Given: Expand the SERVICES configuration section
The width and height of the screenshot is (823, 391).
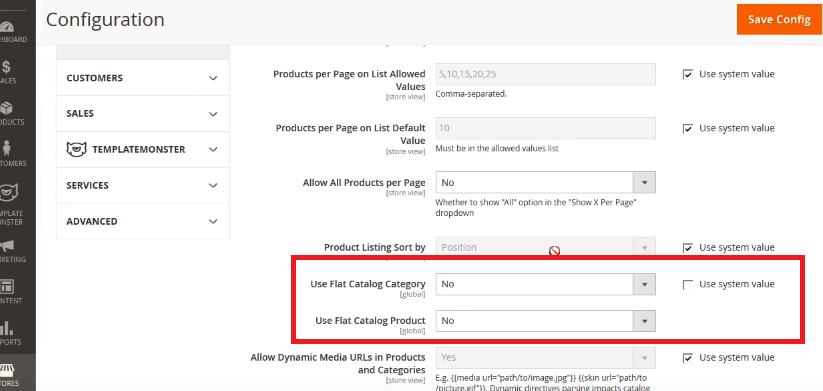Looking at the screenshot, I should 143,185.
